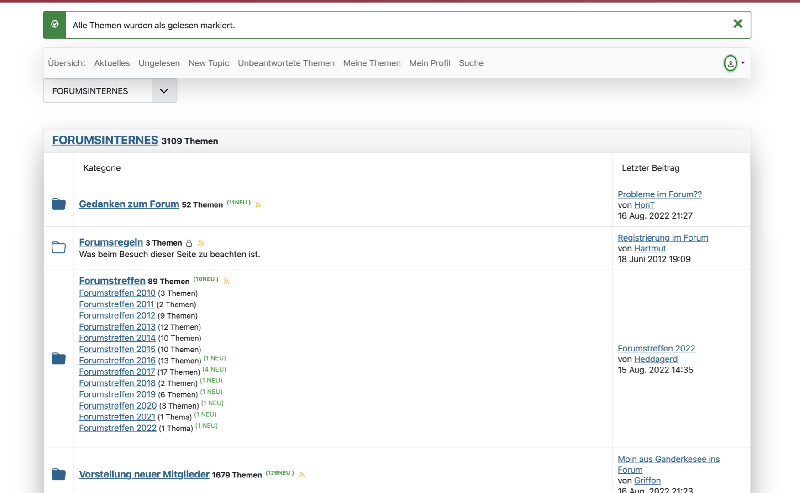
Task: Open the Forumstreffen 2017 subcategory
Action: [x=117, y=371]
